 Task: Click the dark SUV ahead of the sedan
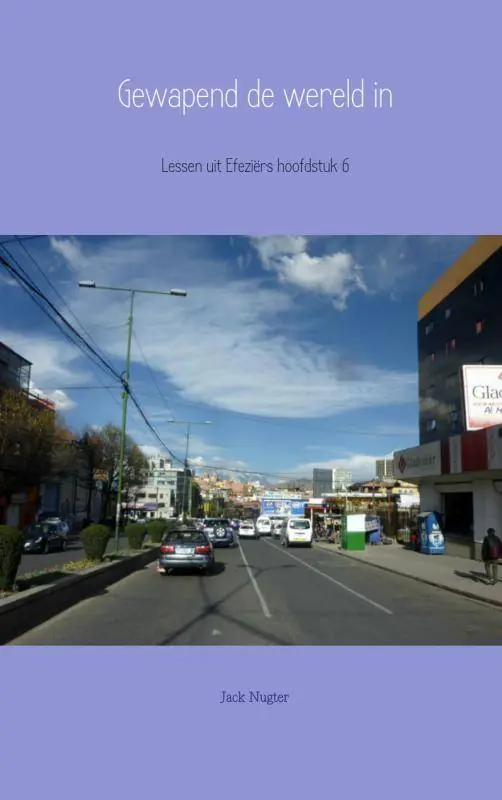coord(218,532)
